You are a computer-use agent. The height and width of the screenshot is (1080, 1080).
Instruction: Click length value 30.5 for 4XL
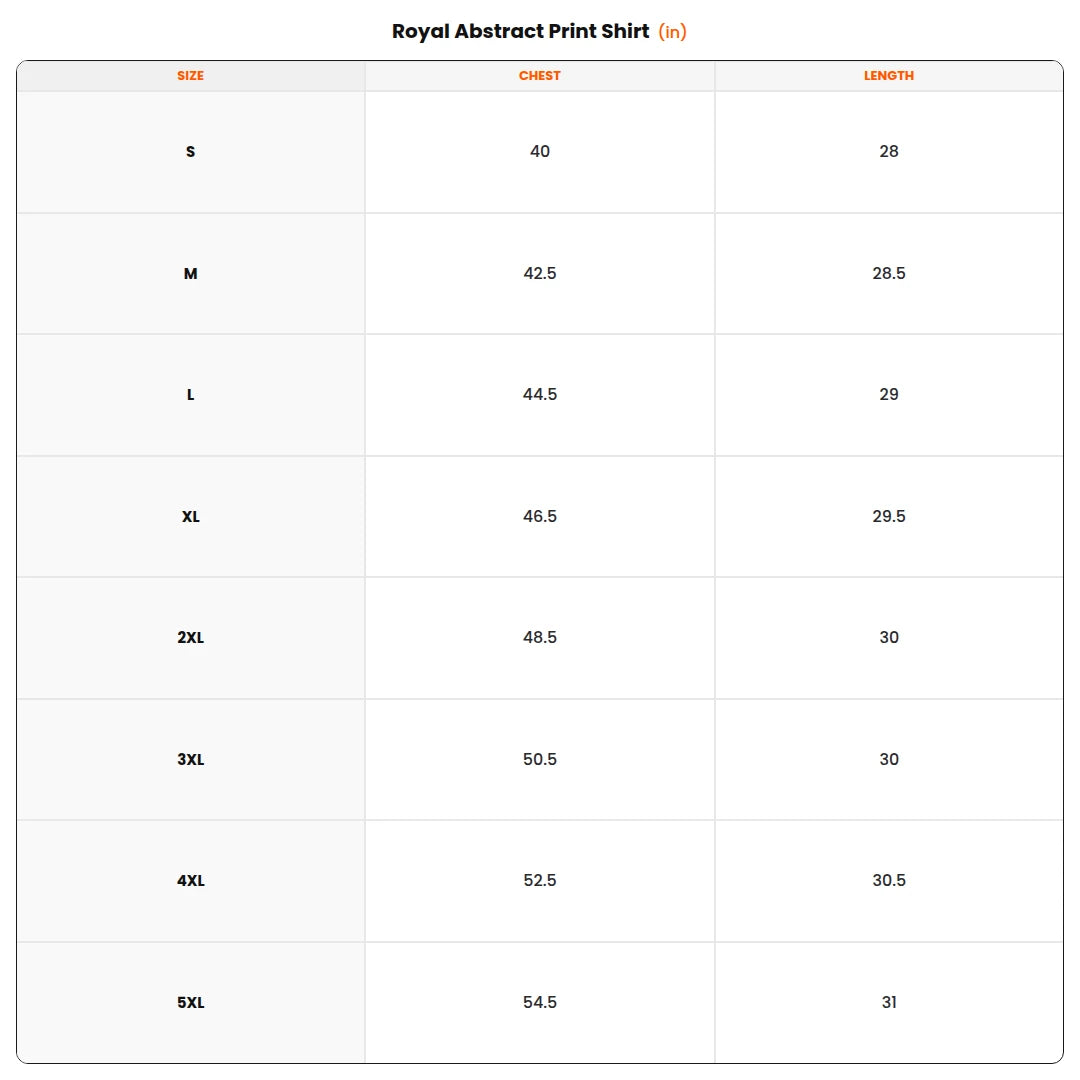click(x=889, y=881)
